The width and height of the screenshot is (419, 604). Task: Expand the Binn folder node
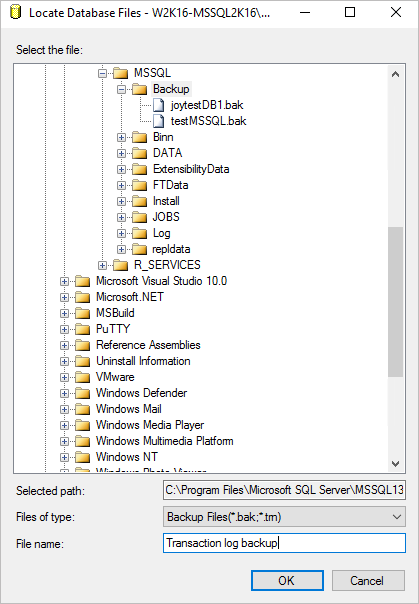pyautogui.click(x=121, y=137)
